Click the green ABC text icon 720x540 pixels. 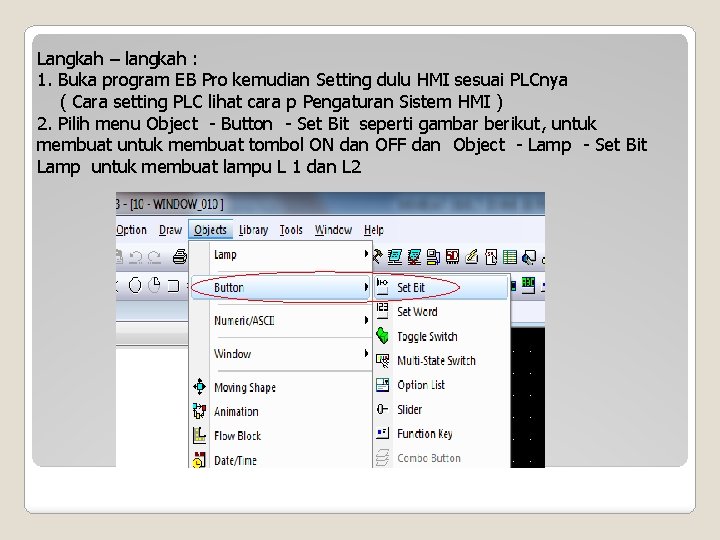click(x=528, y=285)
